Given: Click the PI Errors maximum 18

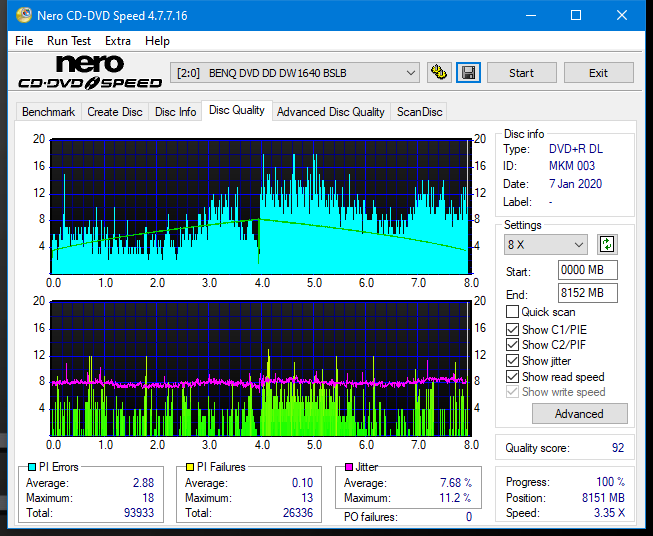Looking at the screenshot, I should coord(148,498).
